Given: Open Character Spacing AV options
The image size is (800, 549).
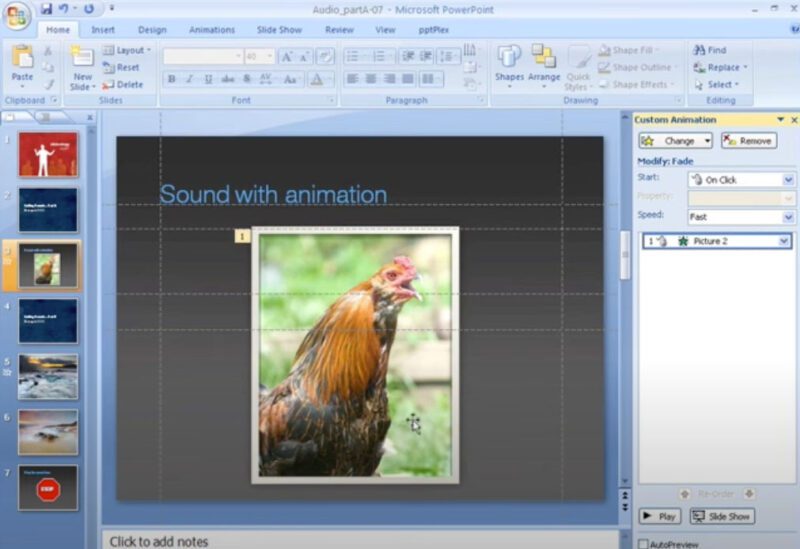Looking at the screenshot, I should [x=266, y=79].
